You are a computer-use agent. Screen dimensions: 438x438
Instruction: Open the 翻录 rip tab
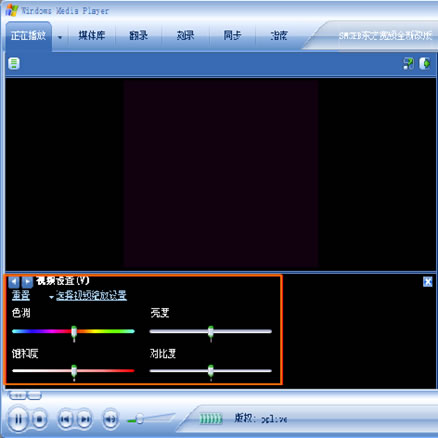click(138, 35)
